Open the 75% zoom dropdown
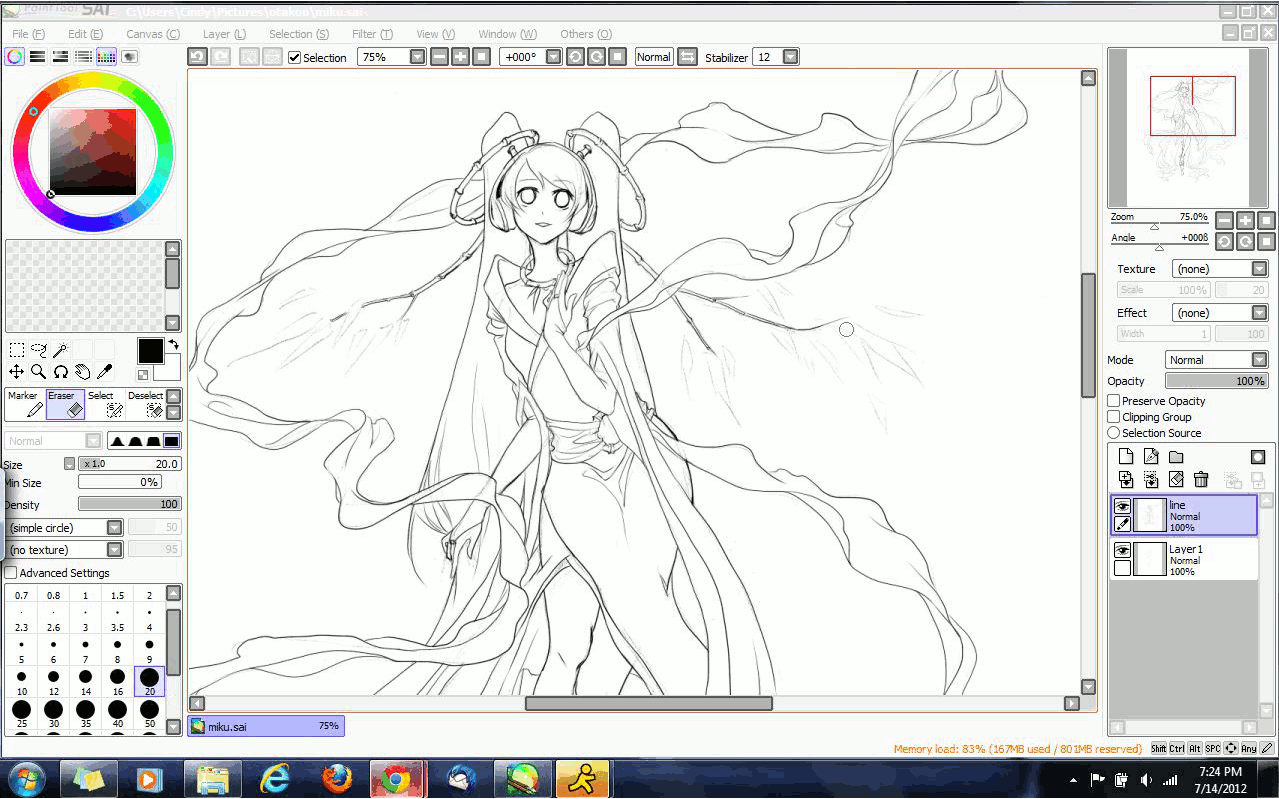The image size is (1279, 799). click(418, 57)
